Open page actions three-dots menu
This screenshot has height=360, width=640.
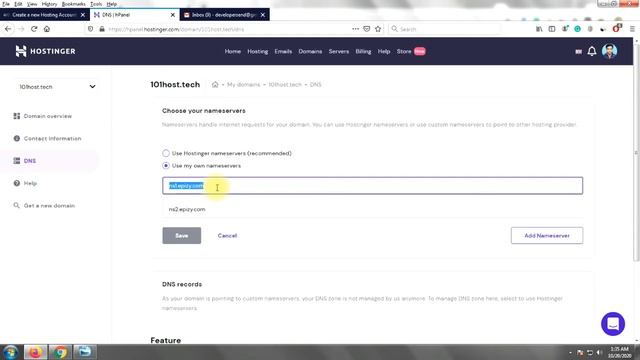[x=355, y=29]
